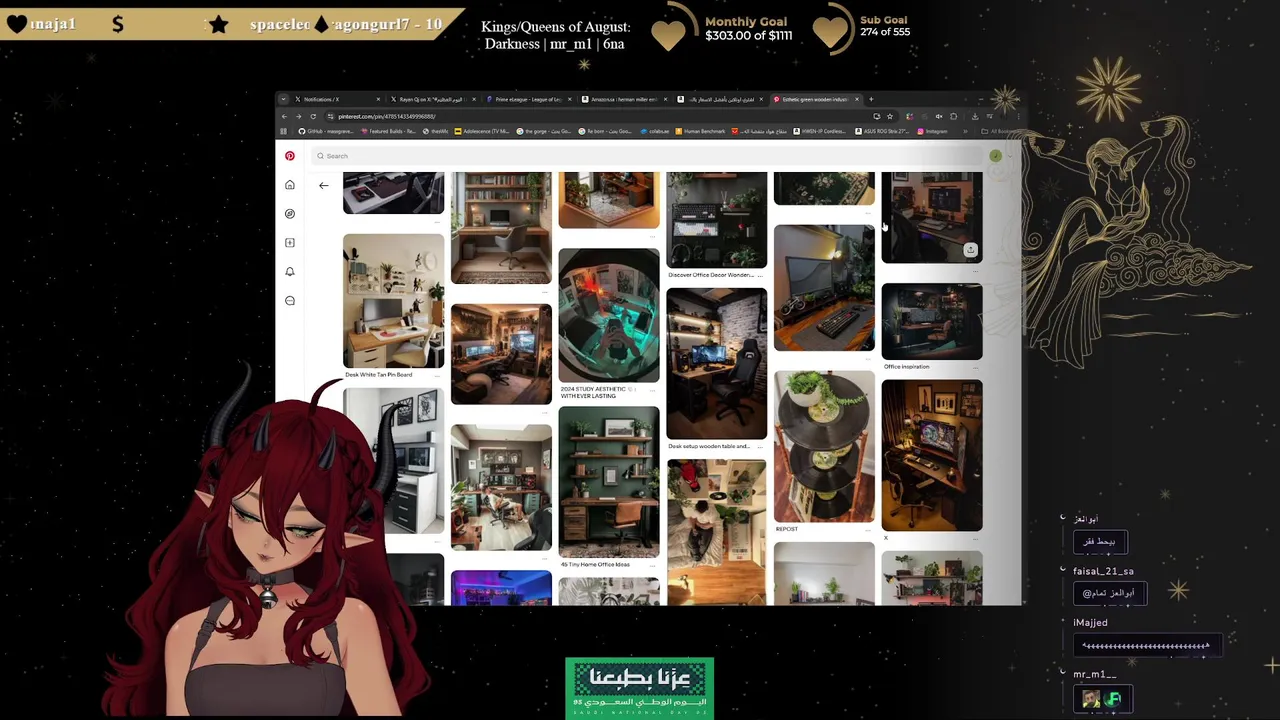Bookmark this page with the star icon

889,116
